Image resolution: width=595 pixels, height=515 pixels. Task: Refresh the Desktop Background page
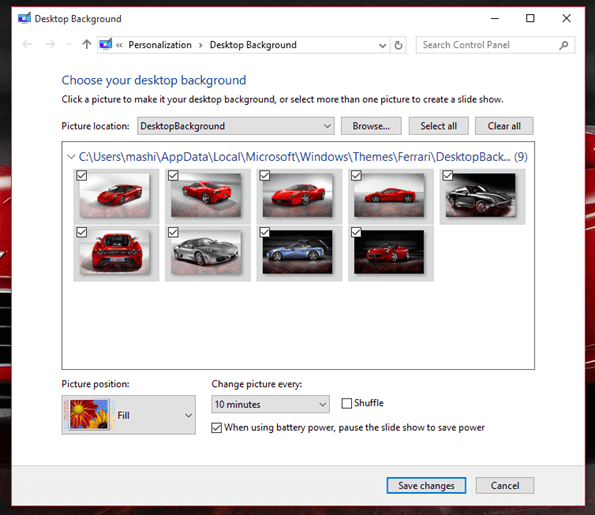tap(398, 45)
